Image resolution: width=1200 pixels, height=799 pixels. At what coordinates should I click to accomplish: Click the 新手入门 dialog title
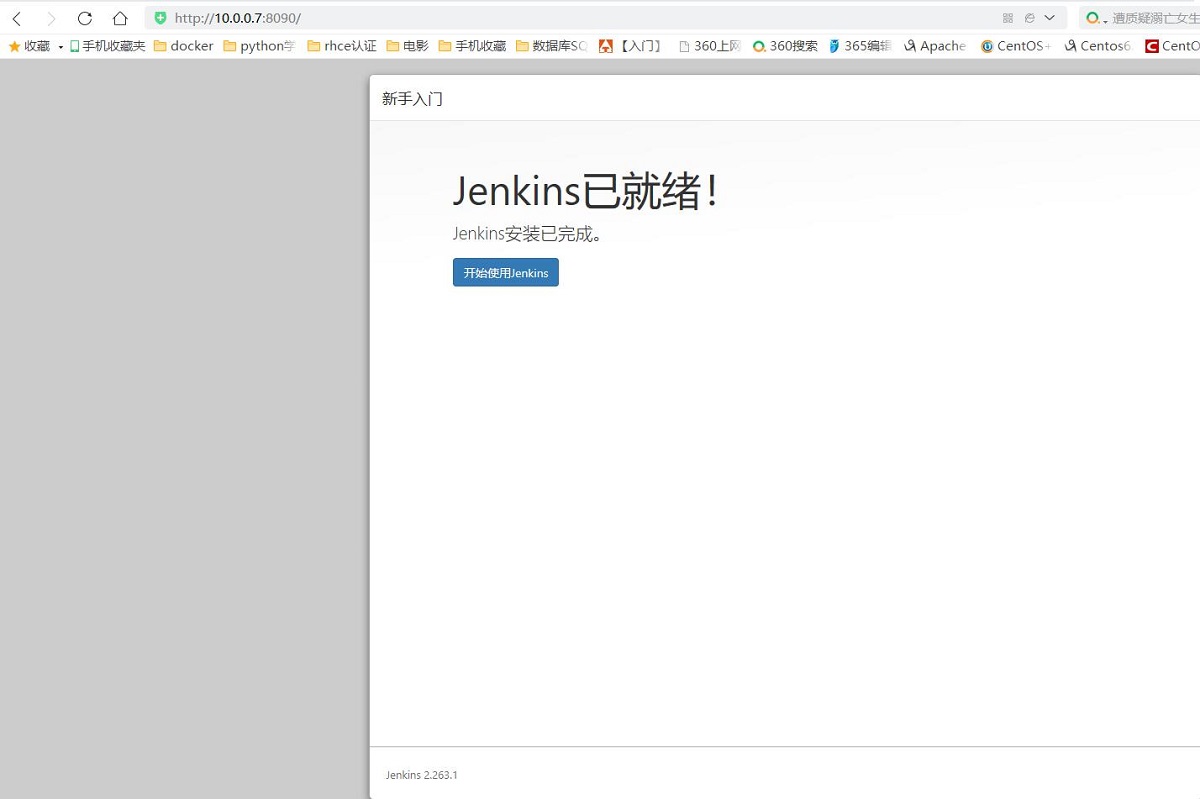pos(412,99)
